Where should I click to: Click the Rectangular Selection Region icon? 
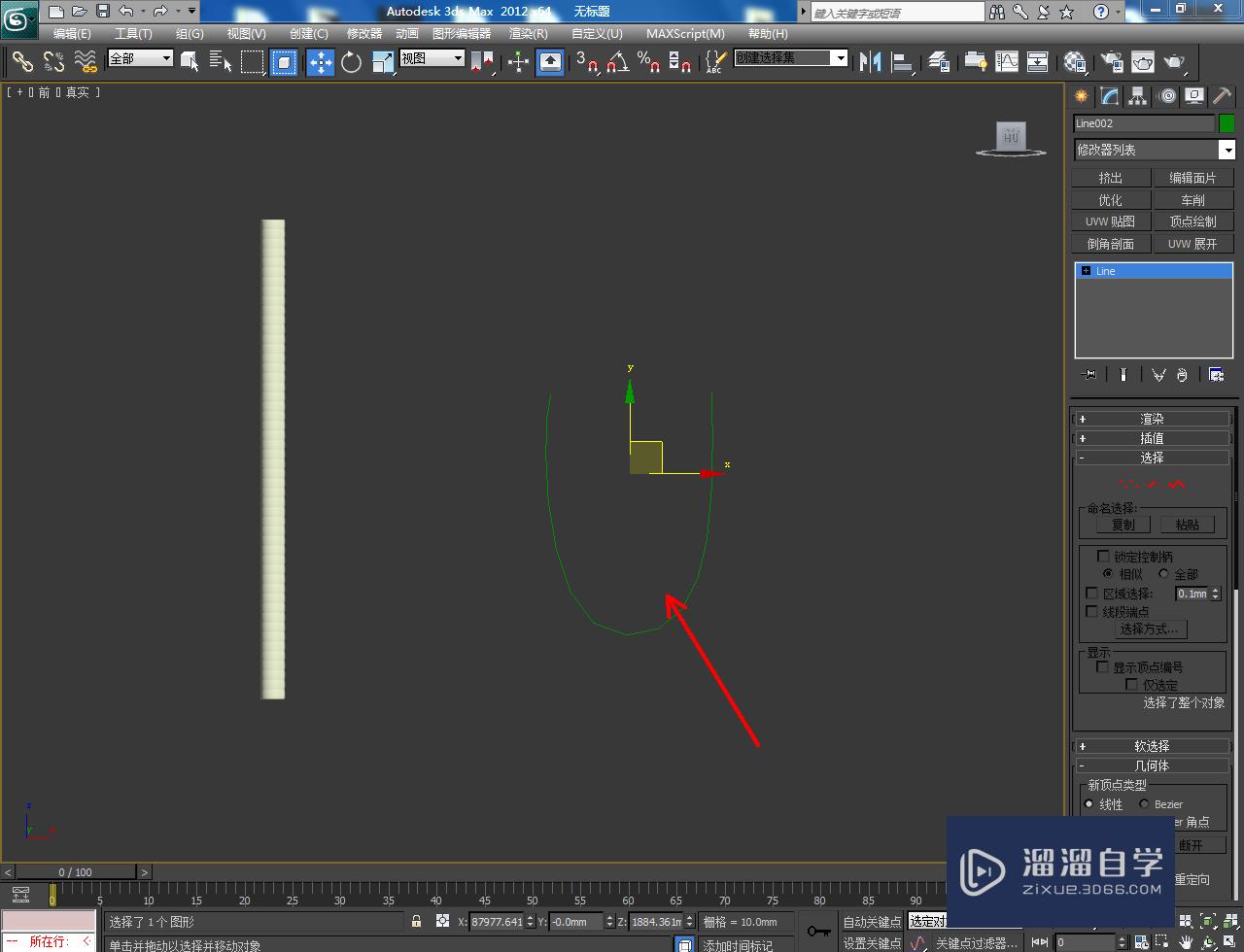point(253,62)
